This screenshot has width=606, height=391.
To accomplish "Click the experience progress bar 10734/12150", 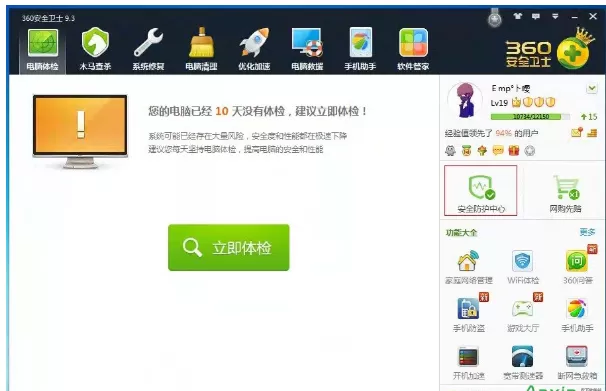I will 530,116.
